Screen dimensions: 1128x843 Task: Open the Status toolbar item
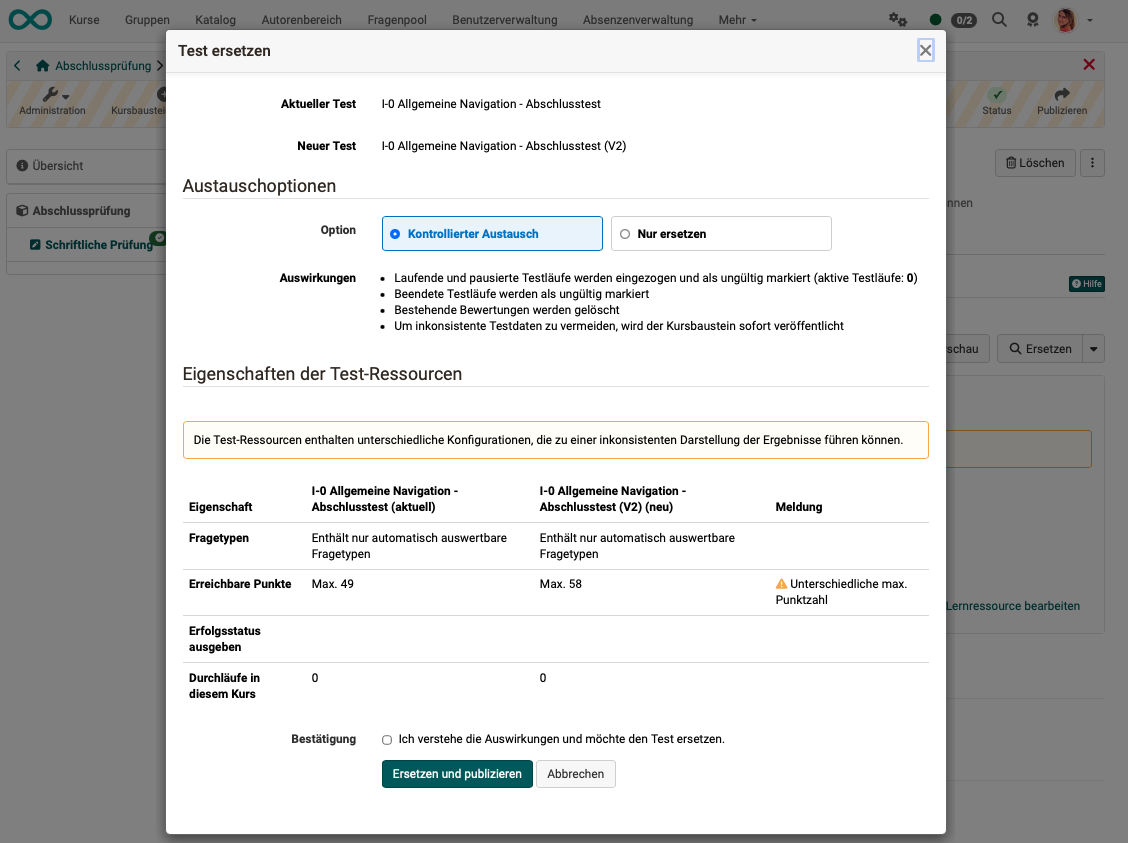(996, 101)
